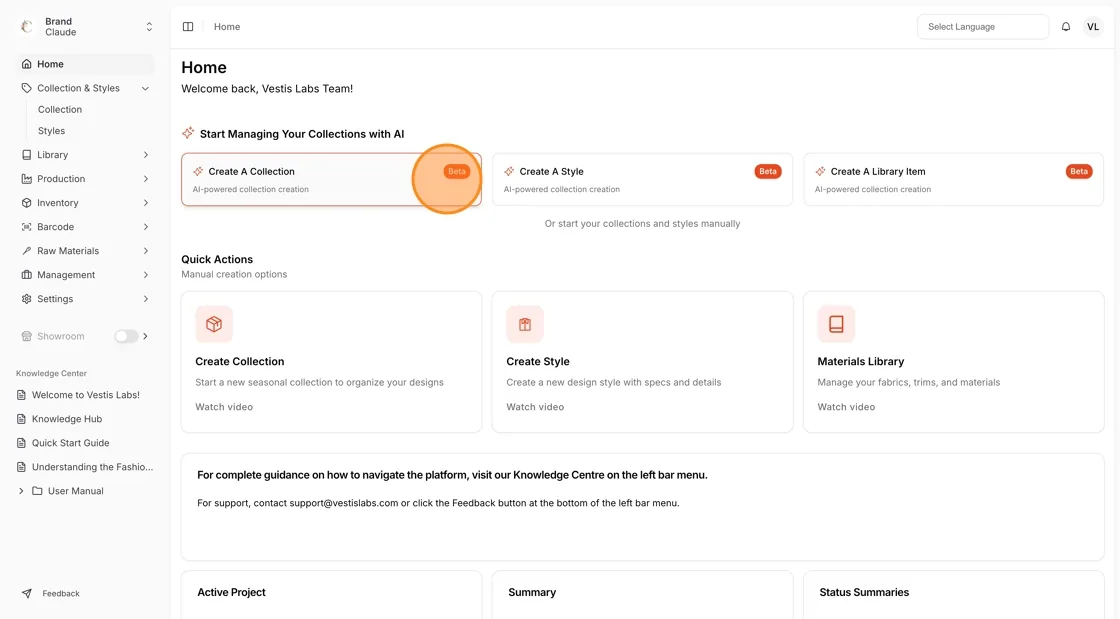The height and width of the screenshot is (619, 1120).
Task: Click the Raw Materials tool icon
Action: coord(26,251)
